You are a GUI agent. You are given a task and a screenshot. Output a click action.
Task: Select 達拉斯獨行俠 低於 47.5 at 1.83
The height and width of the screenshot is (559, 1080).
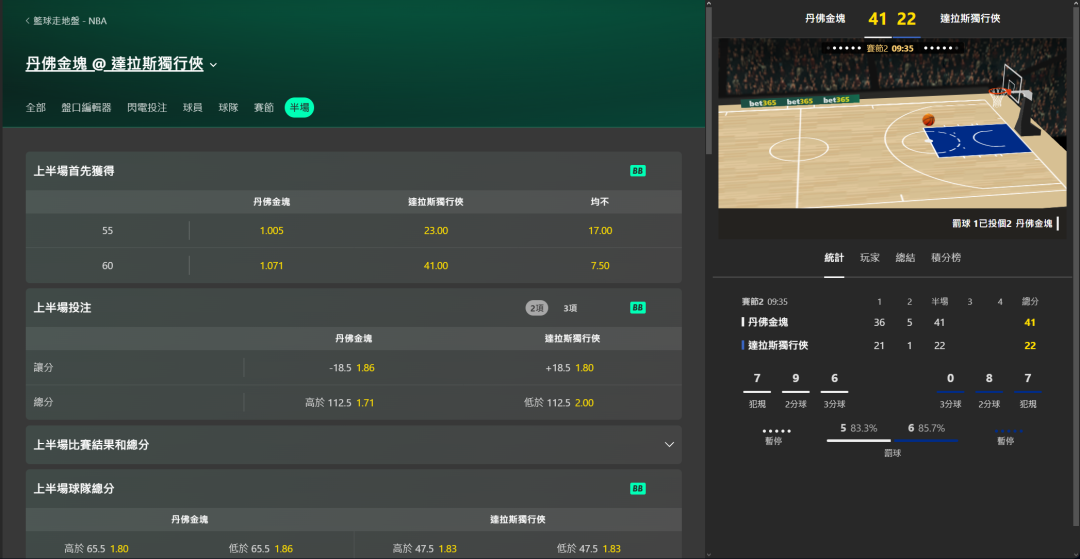coord(600,549)
